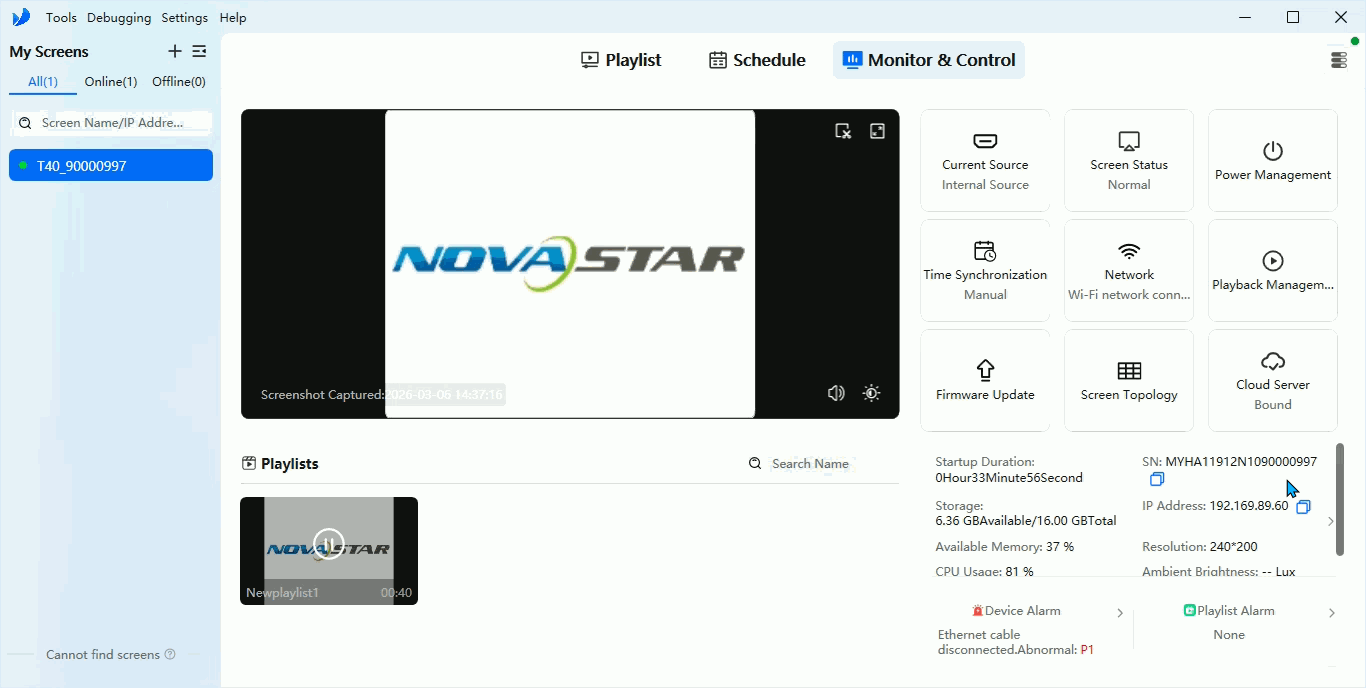Open the Tools menu

tap(61, 18)
